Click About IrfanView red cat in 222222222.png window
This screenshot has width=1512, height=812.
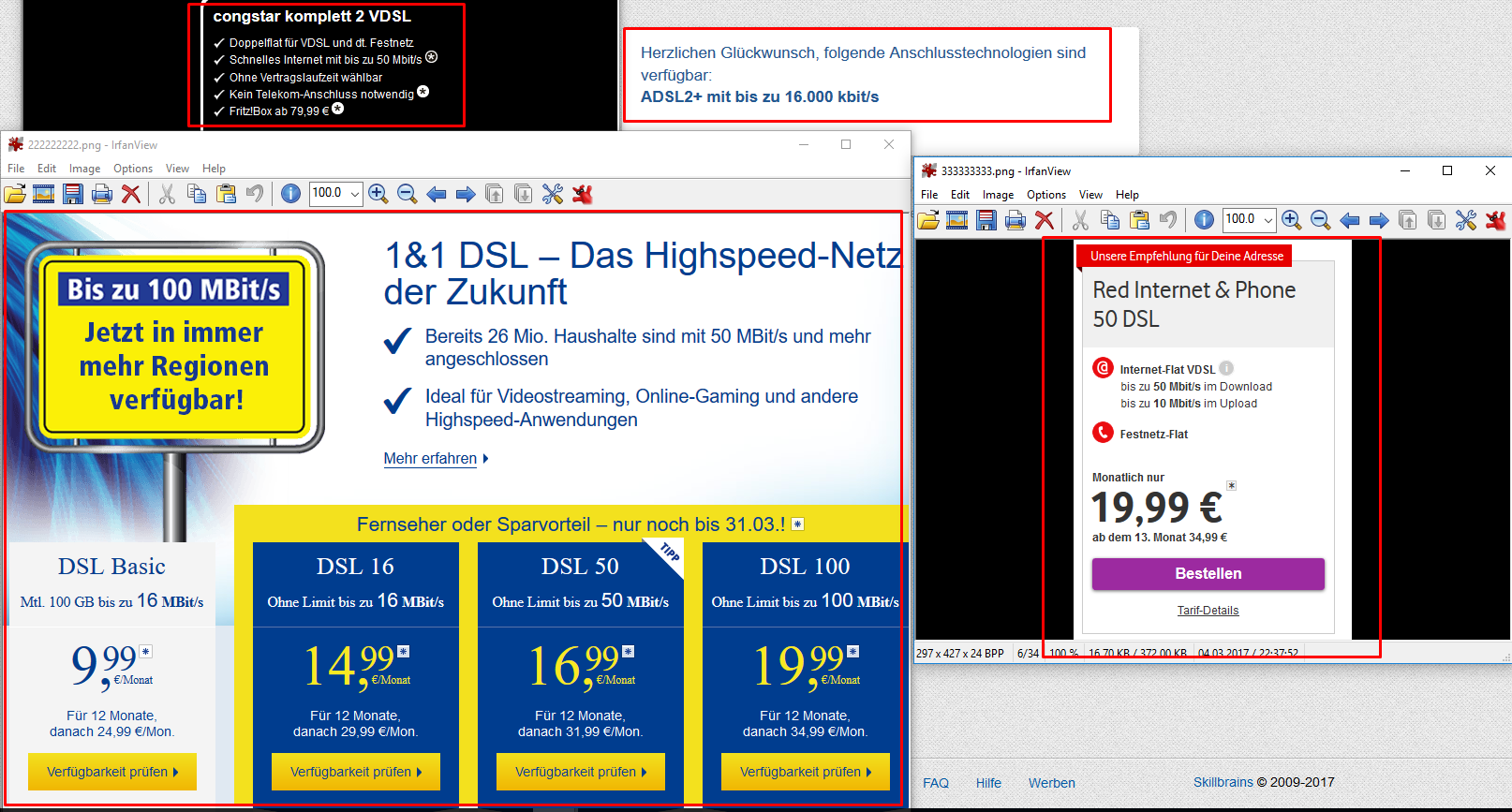(x=583, y=194)
